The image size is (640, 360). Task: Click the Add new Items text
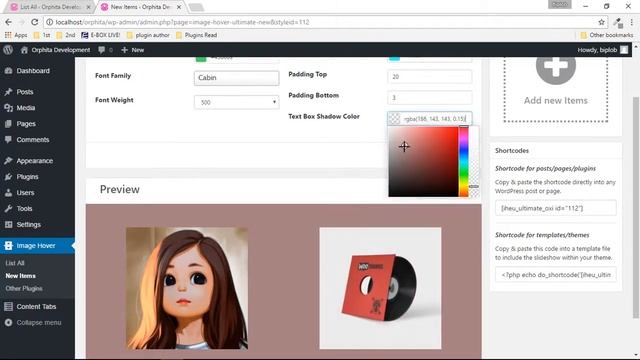(556, 100)
